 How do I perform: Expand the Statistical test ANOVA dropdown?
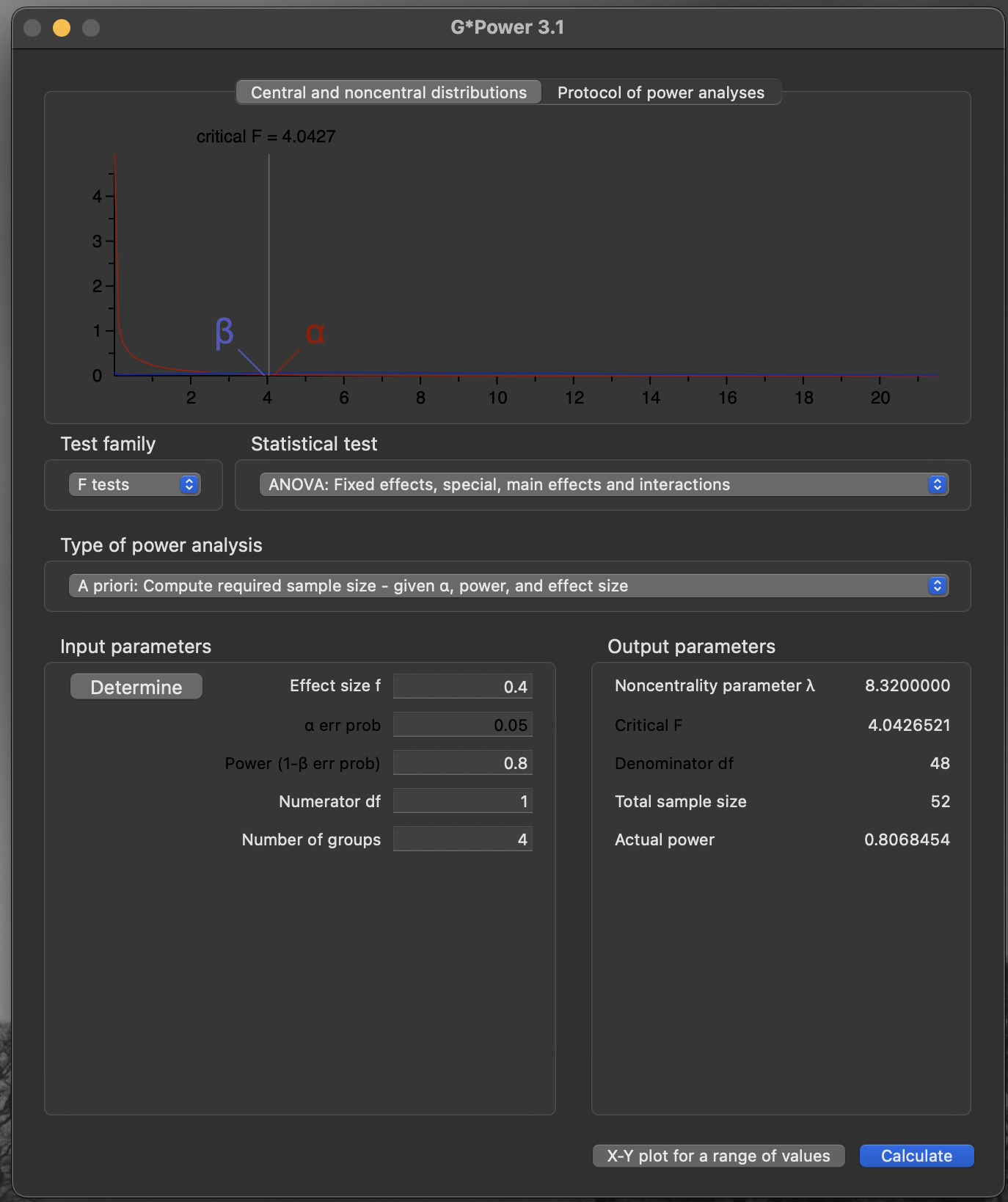click(x=603, y=484)
